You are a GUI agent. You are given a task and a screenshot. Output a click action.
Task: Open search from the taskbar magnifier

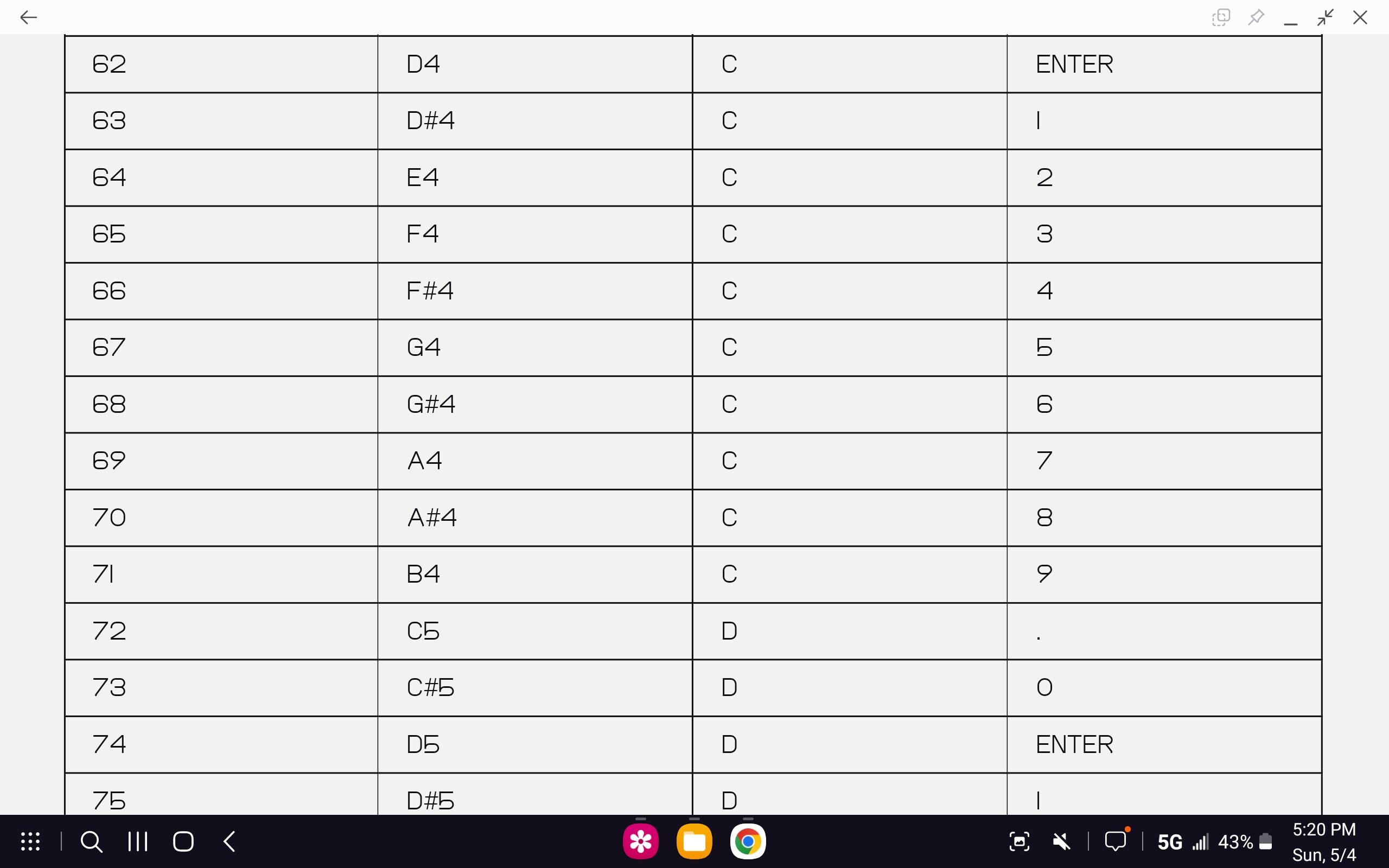pos(91,841)
